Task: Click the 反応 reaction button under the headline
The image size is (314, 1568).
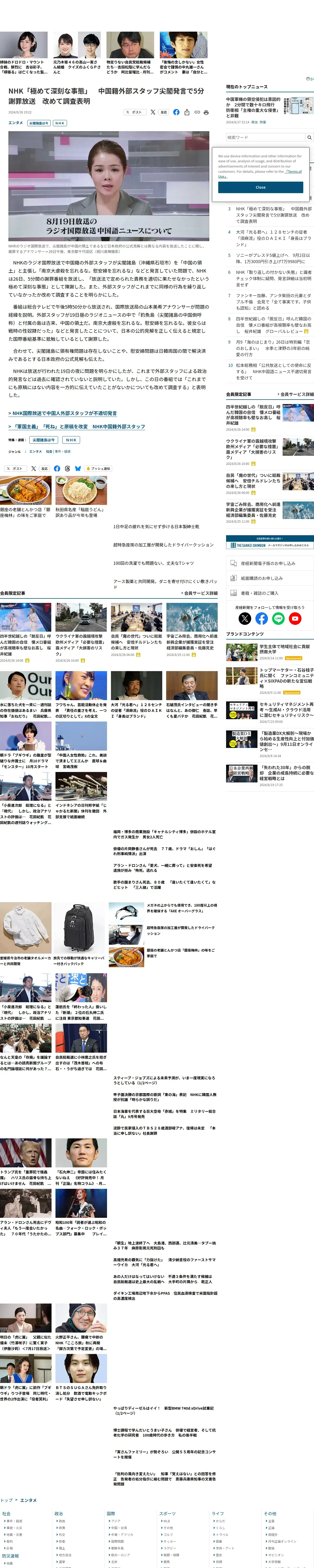Action: [x=163, y=112]
